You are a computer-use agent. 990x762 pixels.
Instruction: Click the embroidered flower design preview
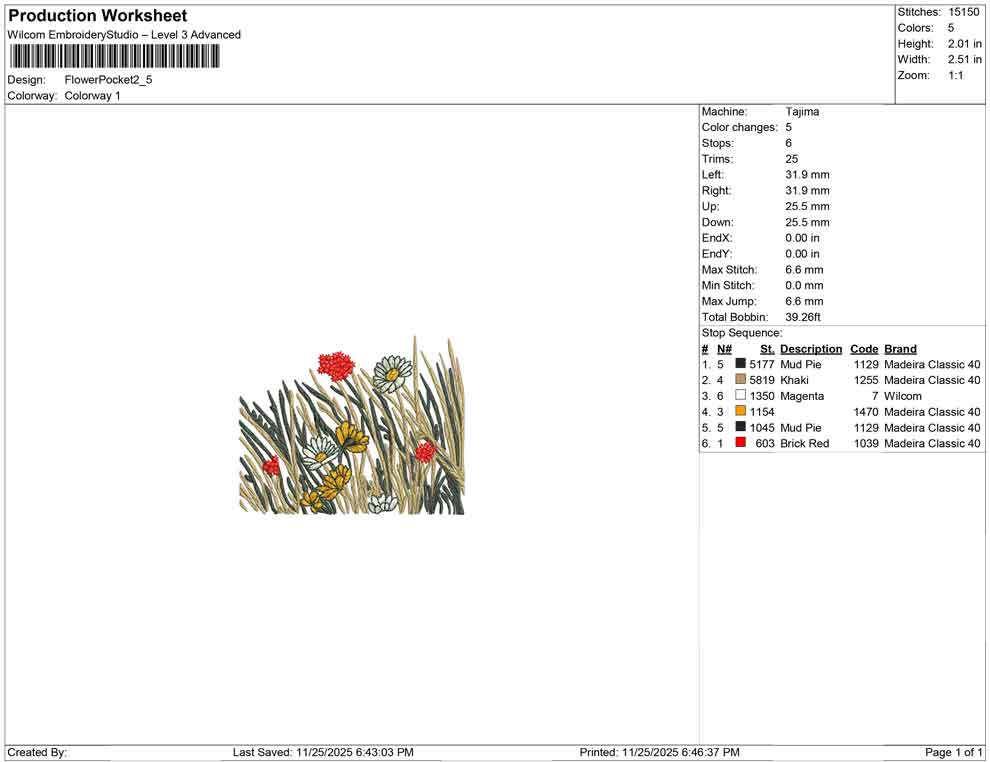pos(352,426)
